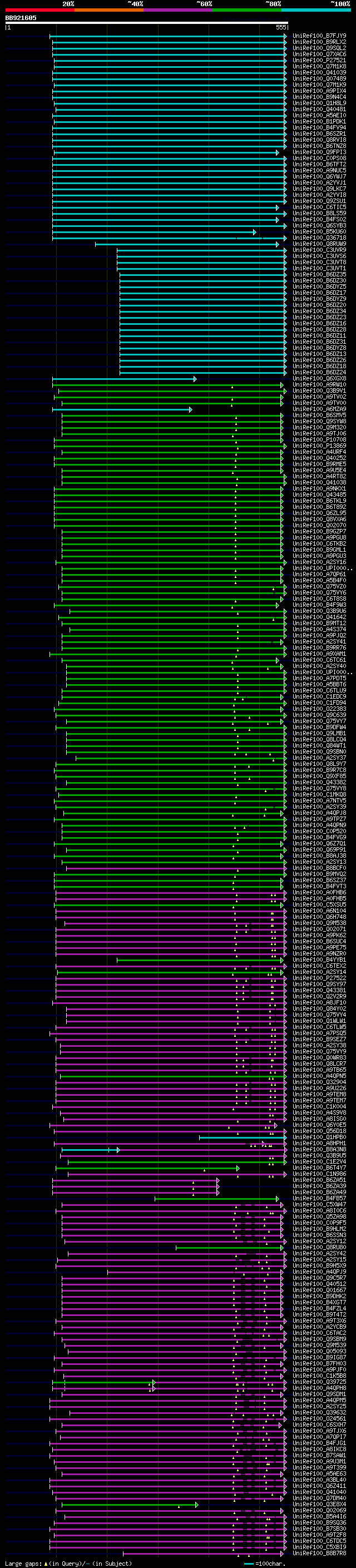The height and width of the screenshot is (1568, 356).
Task: Select the UniRef100_P10708 label
Action: click(x=319, y=439)
